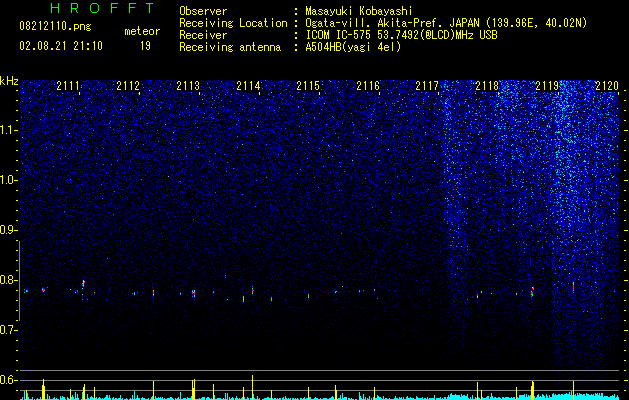The width and height of the screenshot is (629, 400).
Task: Click the 2112 time marker
Action: coord(128,86)
